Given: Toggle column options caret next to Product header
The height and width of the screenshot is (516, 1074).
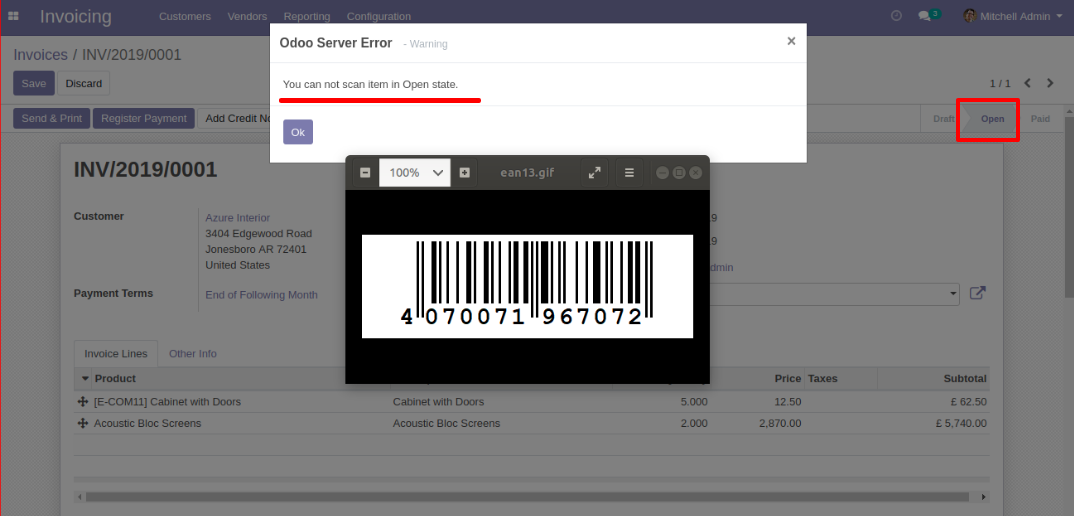Looking at the screenshot, I should [x=85, y=378].
